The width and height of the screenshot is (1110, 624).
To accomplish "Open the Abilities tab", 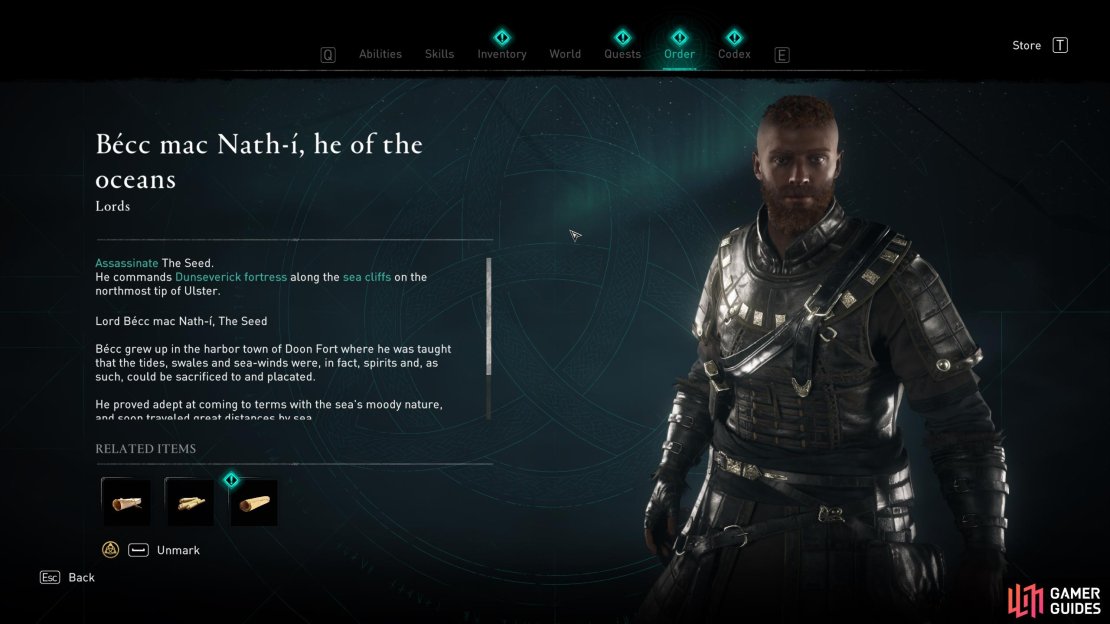I will pyautogui.click(x=380, y=54).
